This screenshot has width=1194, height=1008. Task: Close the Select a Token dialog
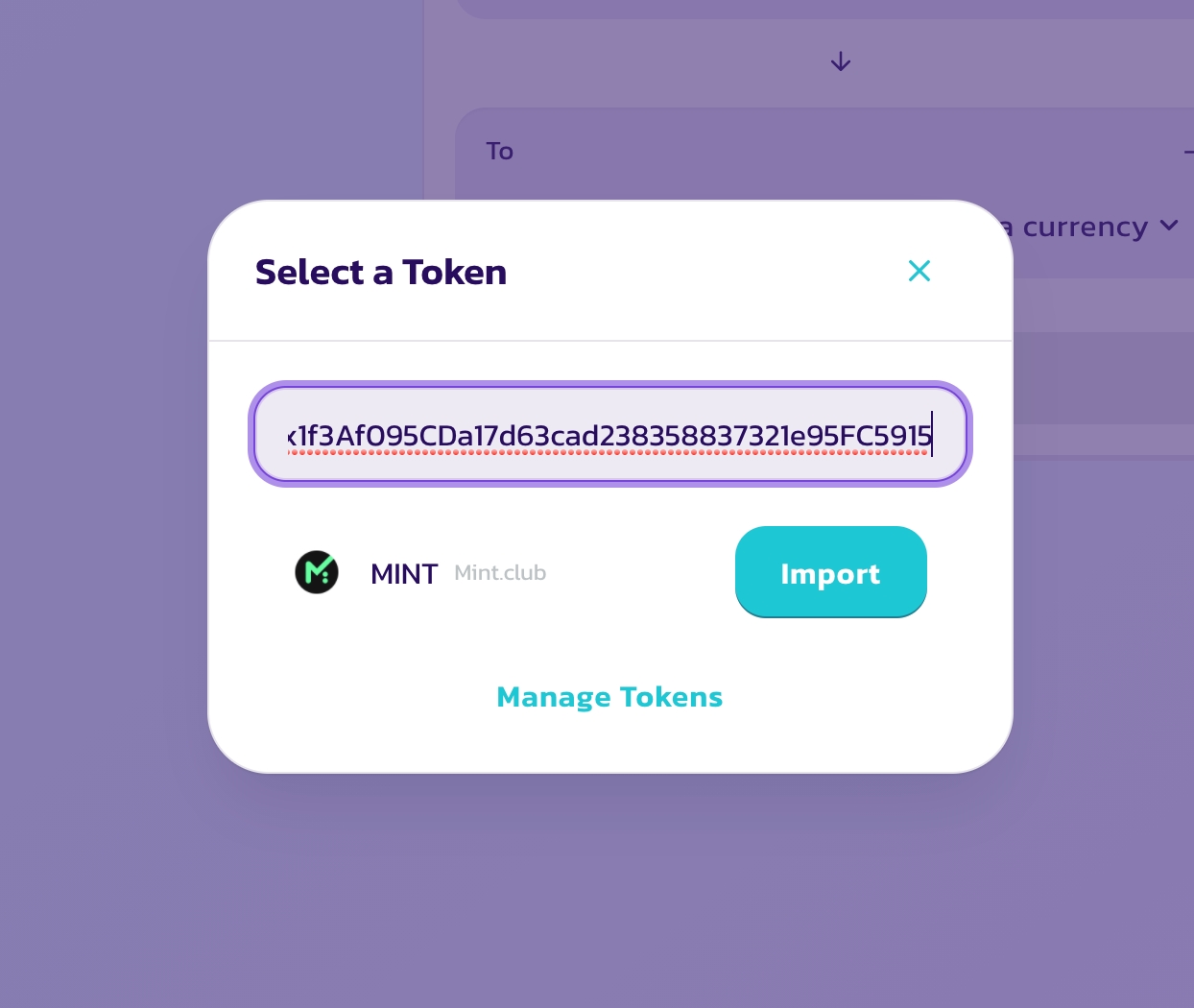click(x=919, y=272)
